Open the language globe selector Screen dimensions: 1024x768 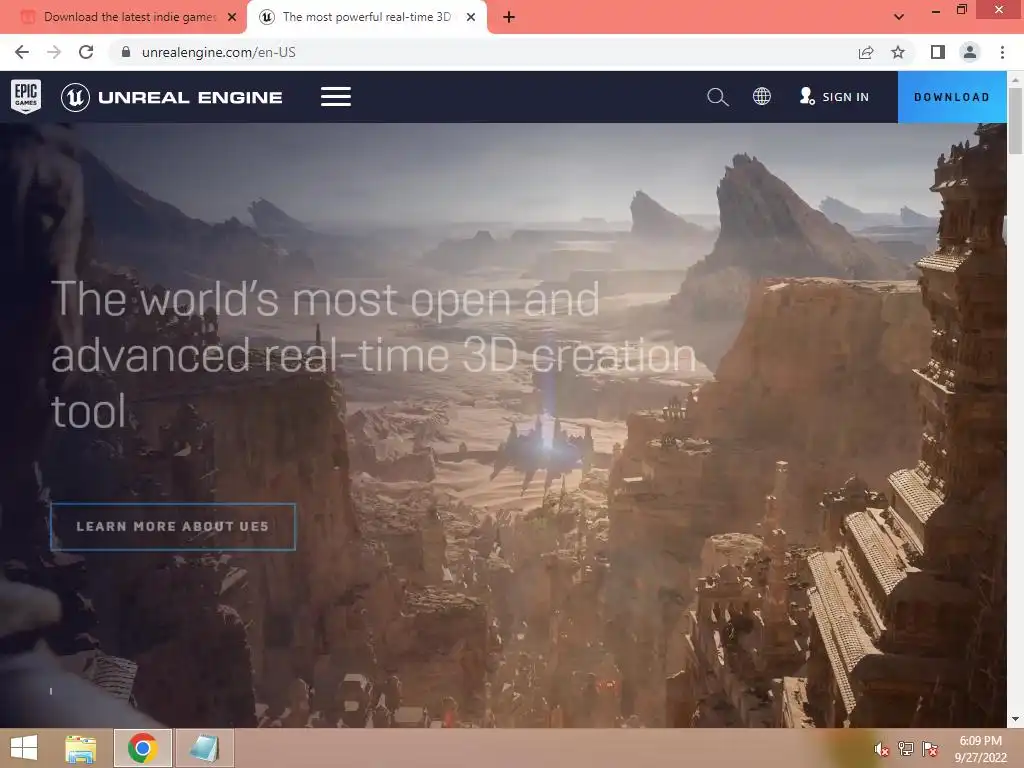click(761, 97)
